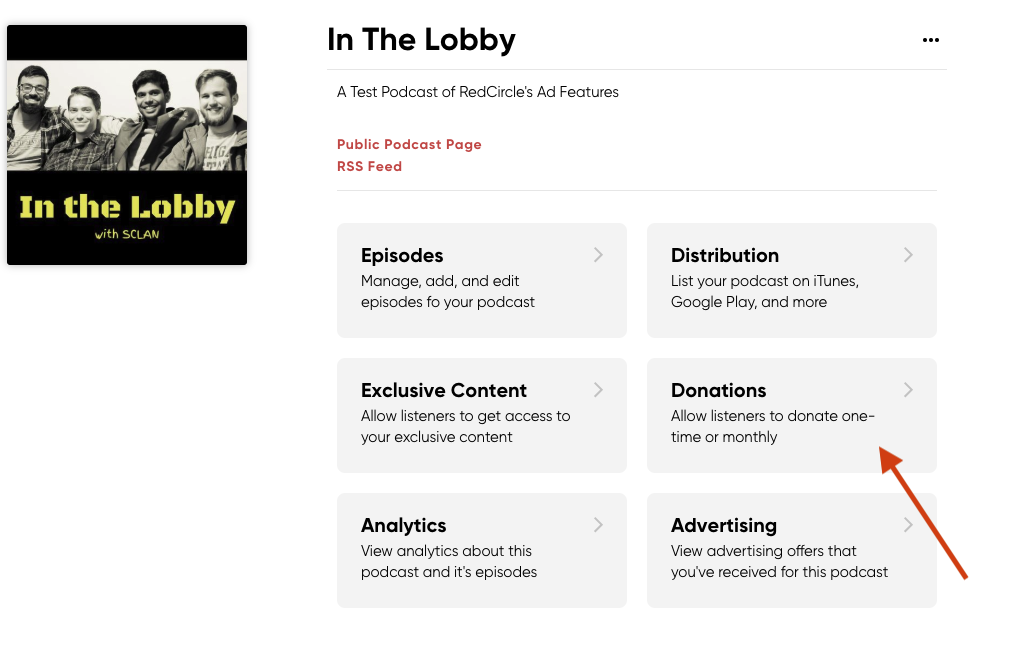
Task: Select the Episodes heading
Action: (402, 255)
